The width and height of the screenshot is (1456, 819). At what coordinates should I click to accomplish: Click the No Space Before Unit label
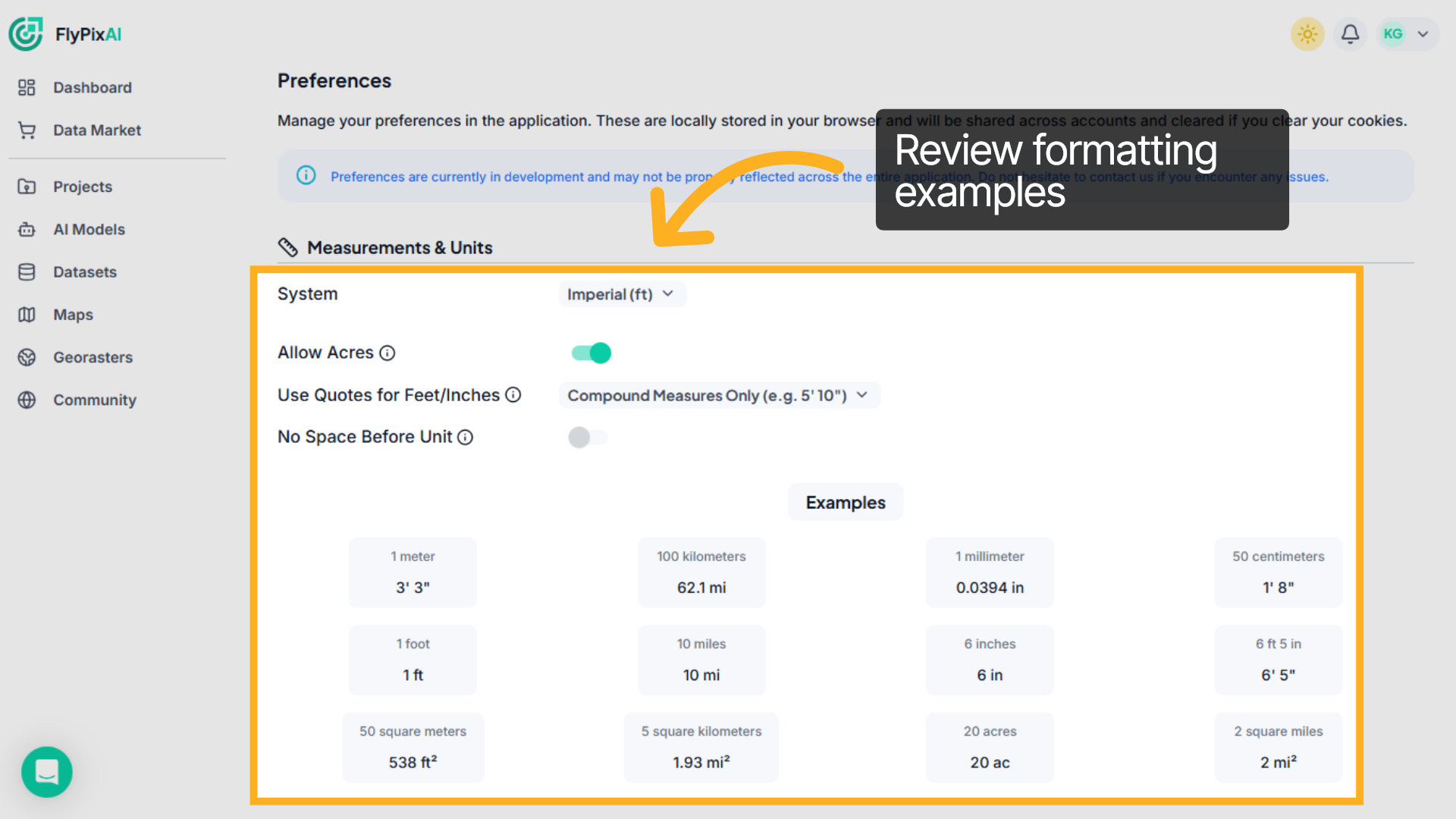[365, 437]
